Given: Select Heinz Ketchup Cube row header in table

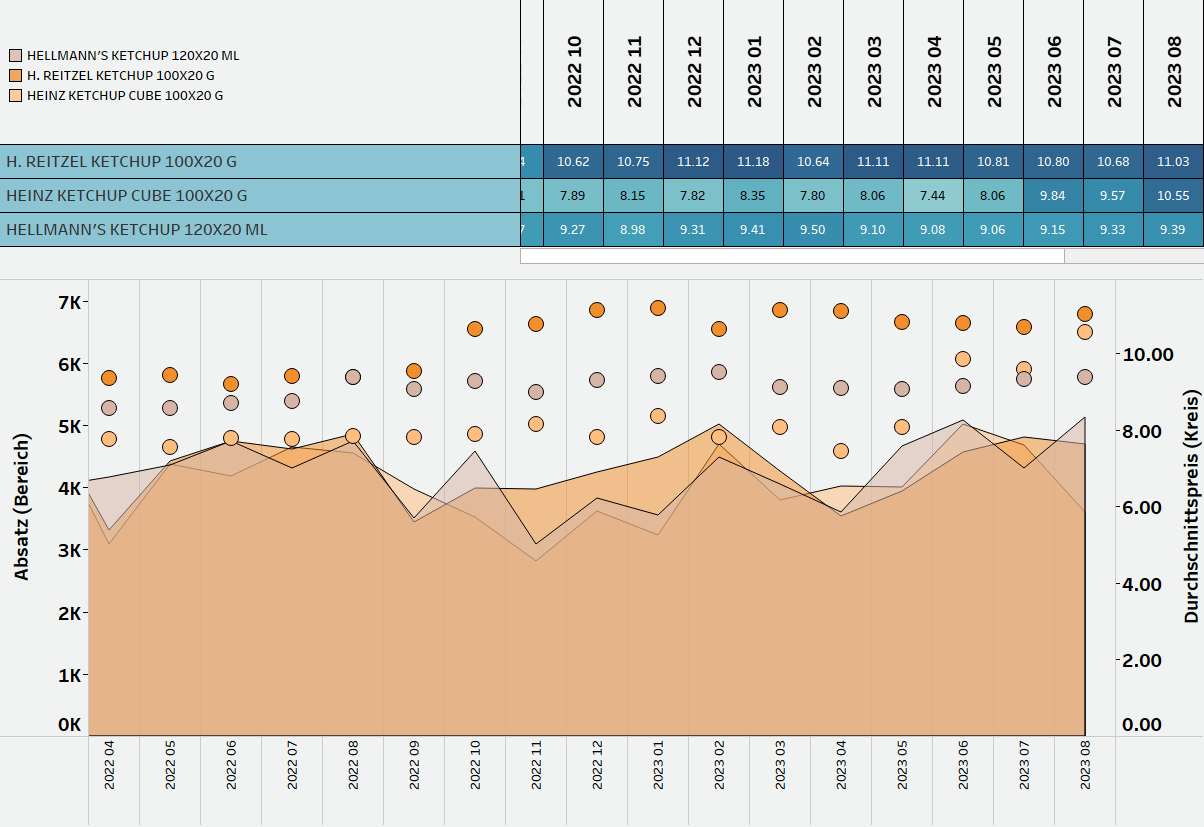Looking at the screenshot, I should tap(259, 196).
